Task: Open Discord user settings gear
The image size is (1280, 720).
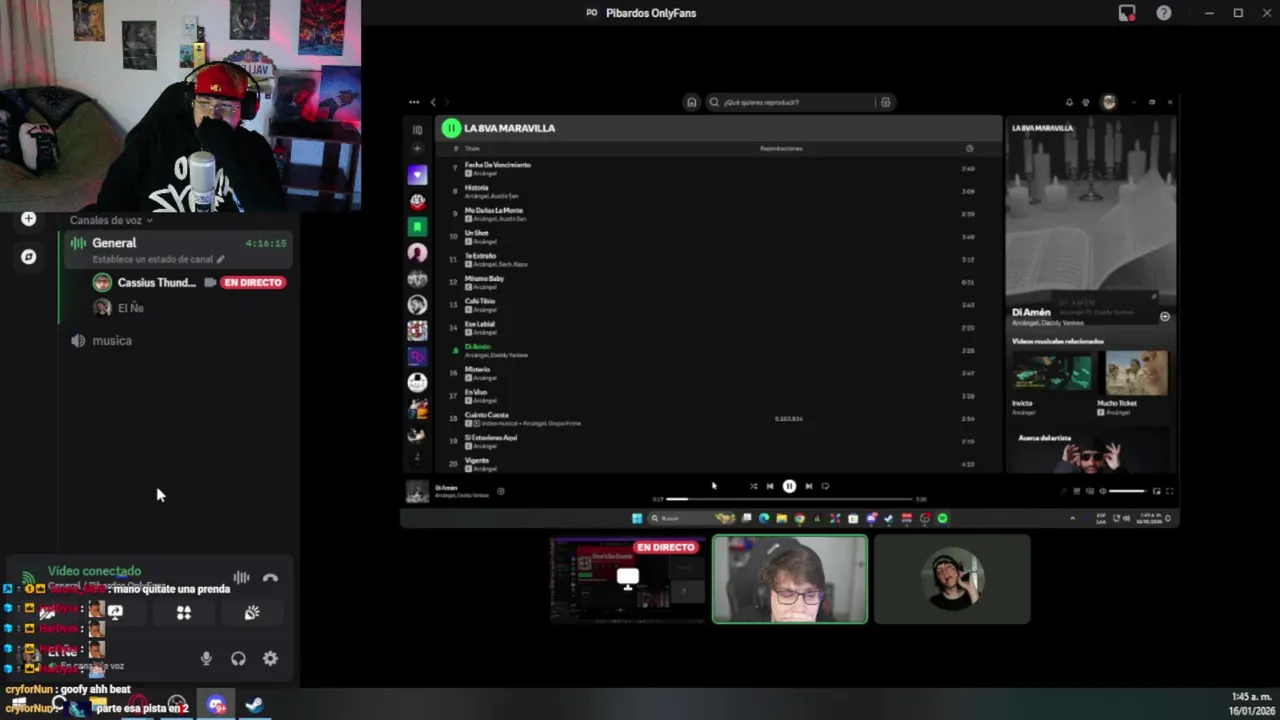Action: (270, 658)
